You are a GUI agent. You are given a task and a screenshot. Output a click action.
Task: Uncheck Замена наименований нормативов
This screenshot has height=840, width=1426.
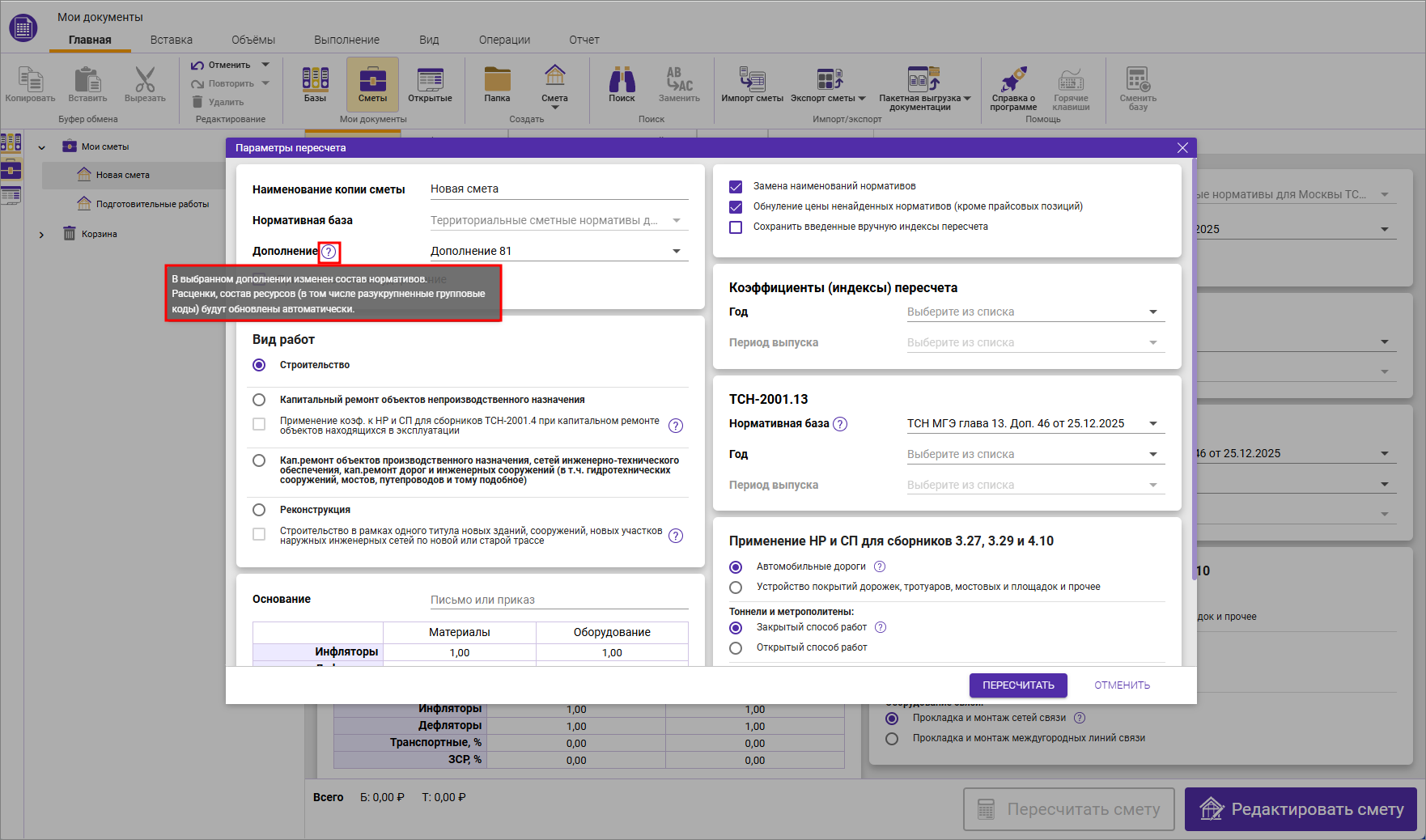click(x=736, y=186)
